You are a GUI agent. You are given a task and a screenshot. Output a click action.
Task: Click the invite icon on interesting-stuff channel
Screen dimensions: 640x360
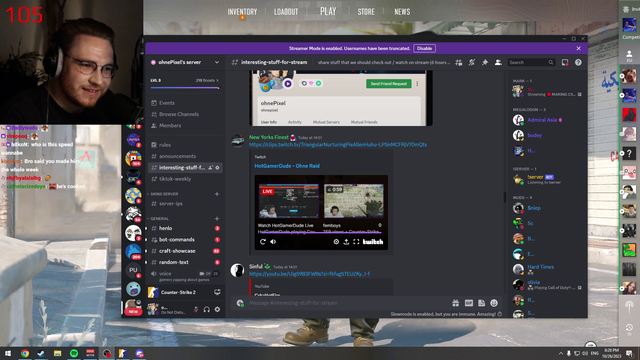[x=211, y=168]
